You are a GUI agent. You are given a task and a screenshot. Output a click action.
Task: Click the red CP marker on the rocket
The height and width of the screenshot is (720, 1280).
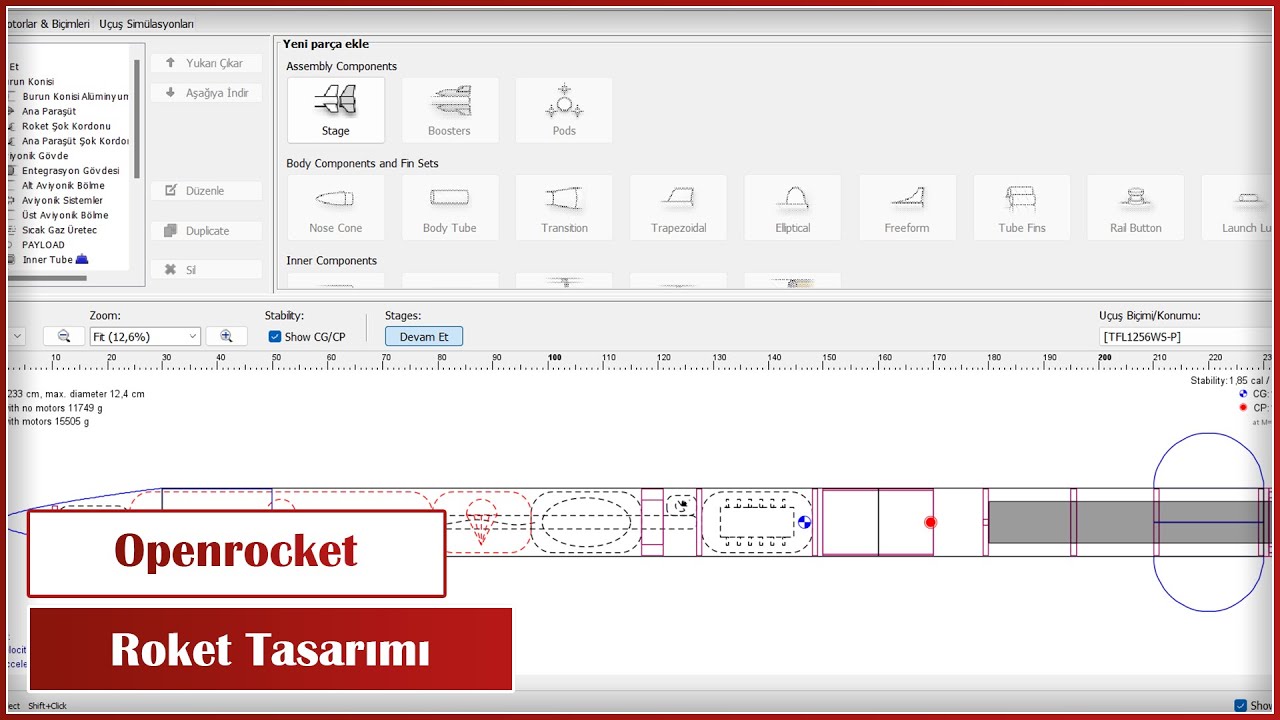(x=930, y=522)
